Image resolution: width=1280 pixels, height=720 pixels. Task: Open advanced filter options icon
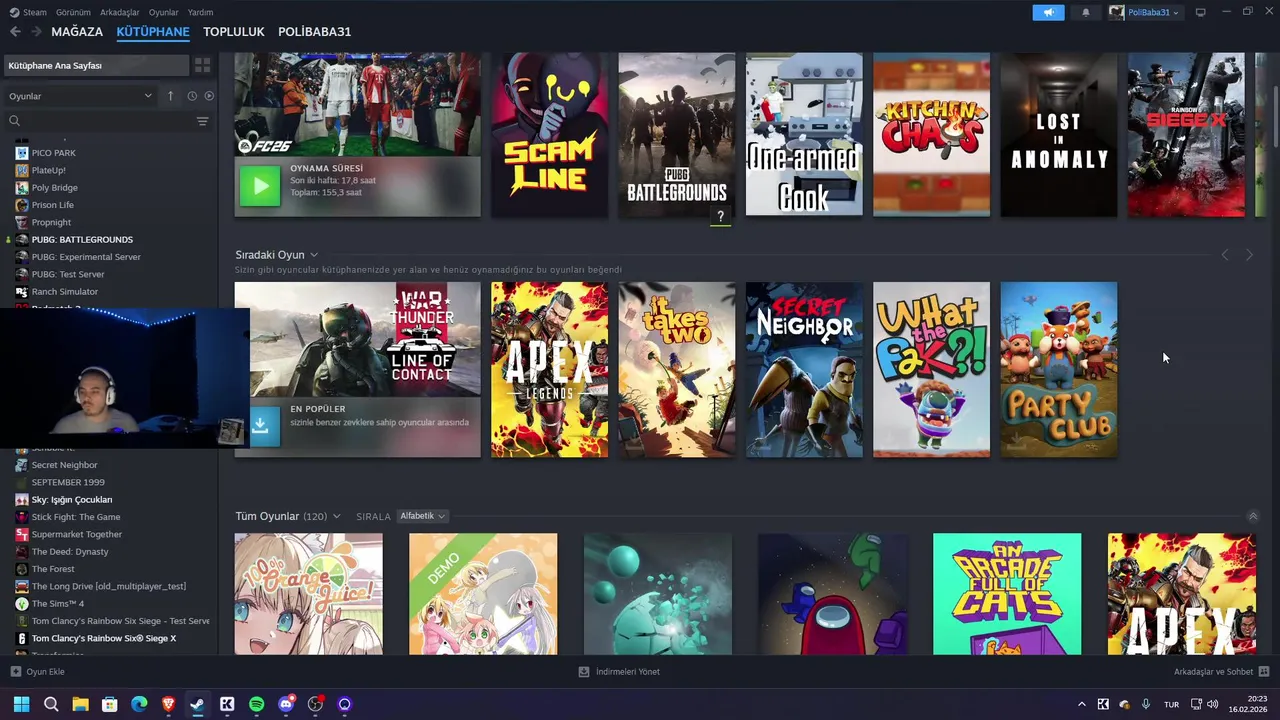203,121
